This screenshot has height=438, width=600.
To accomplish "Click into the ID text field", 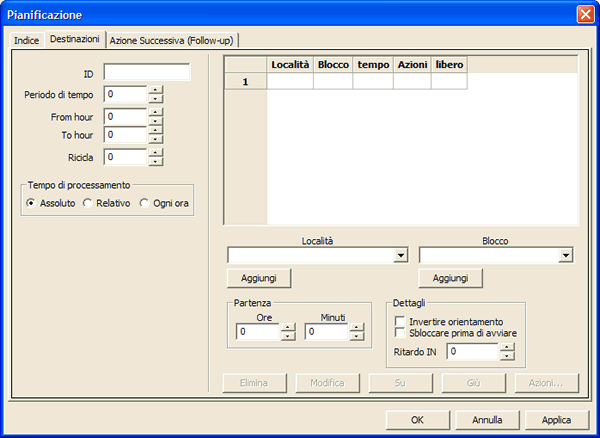I will 146,72.
